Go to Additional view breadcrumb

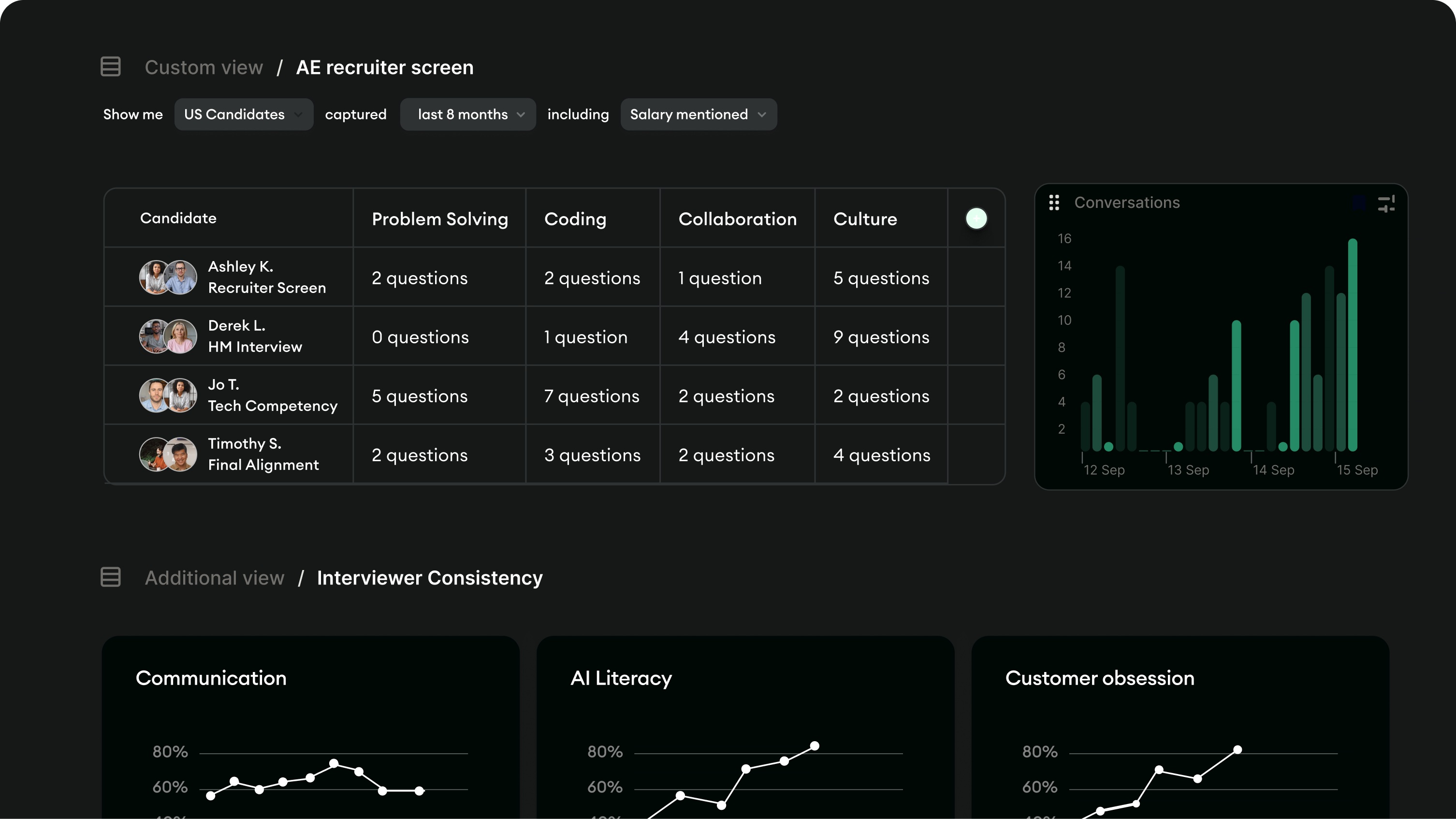pyautogui.click(x=214, y=578)
